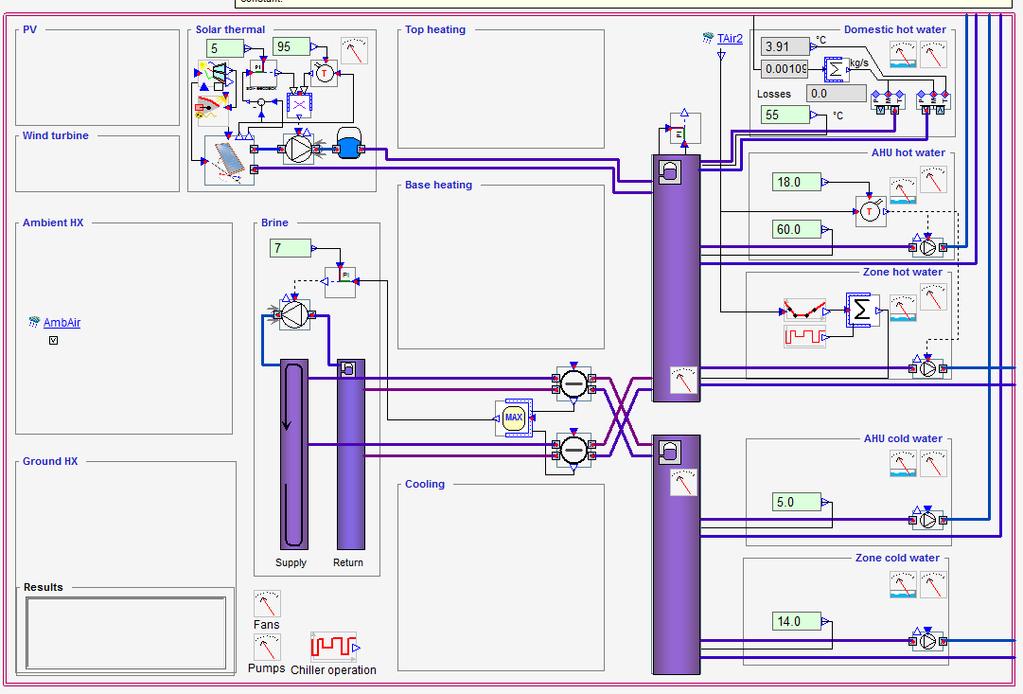
Task: Click the Wind turbine label
Action: 55,136
